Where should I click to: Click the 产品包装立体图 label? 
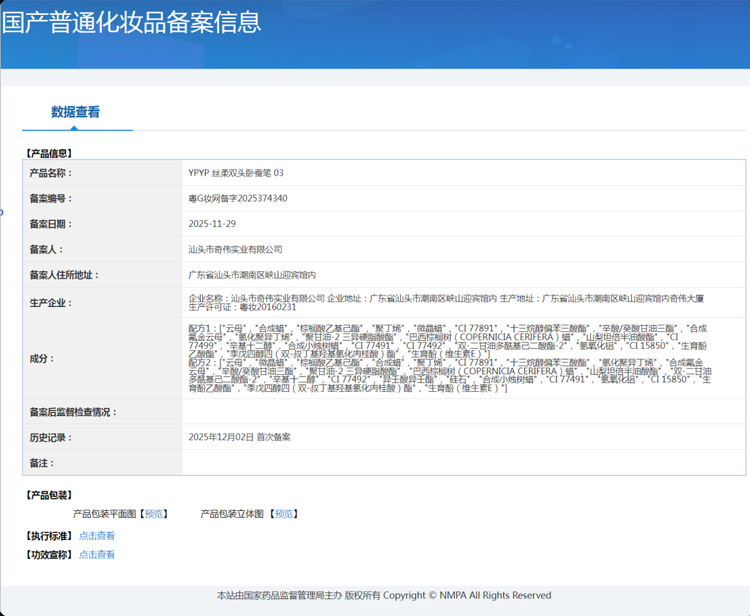[232, 514]
